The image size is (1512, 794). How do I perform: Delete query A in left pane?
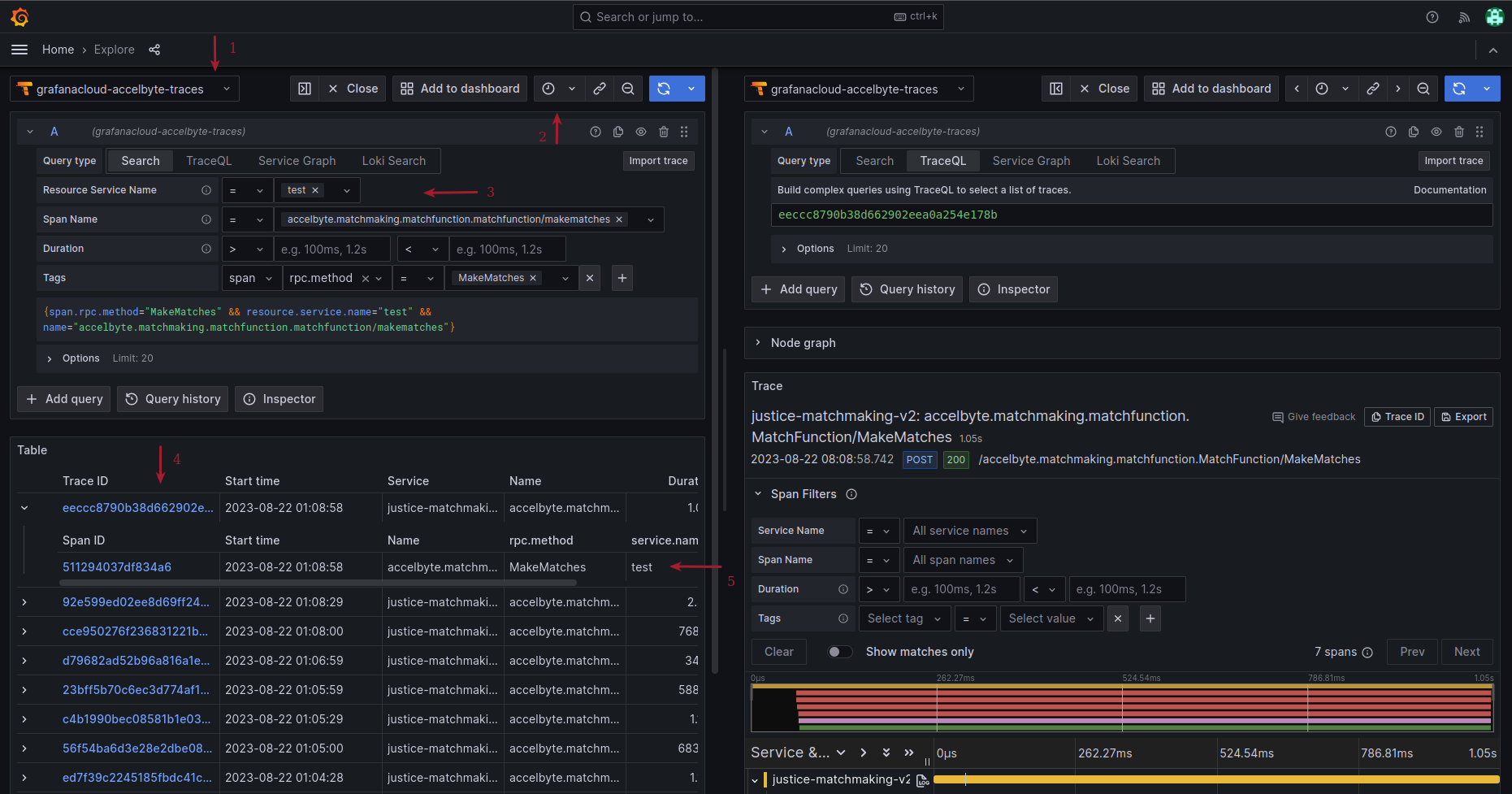[664, 132]
